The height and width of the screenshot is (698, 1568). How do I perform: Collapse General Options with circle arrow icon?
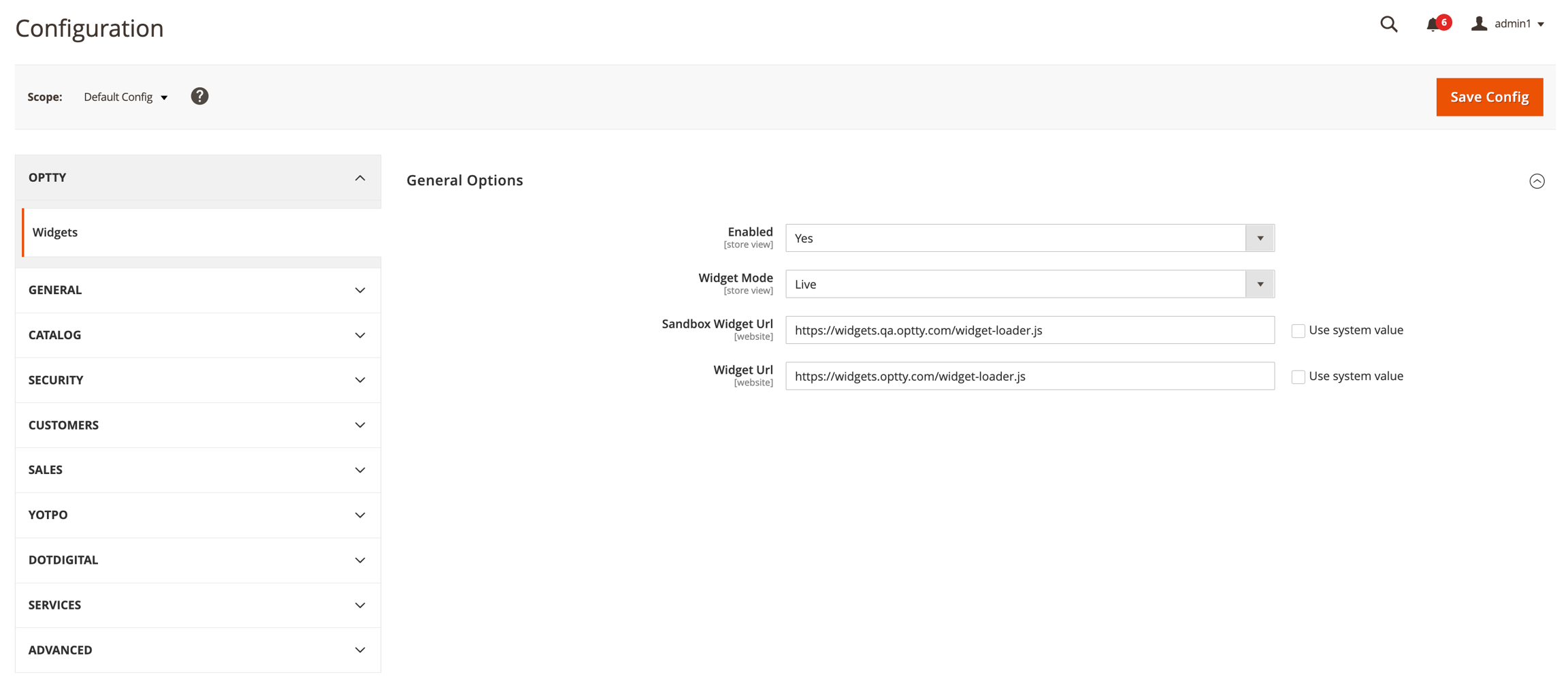1537,181
